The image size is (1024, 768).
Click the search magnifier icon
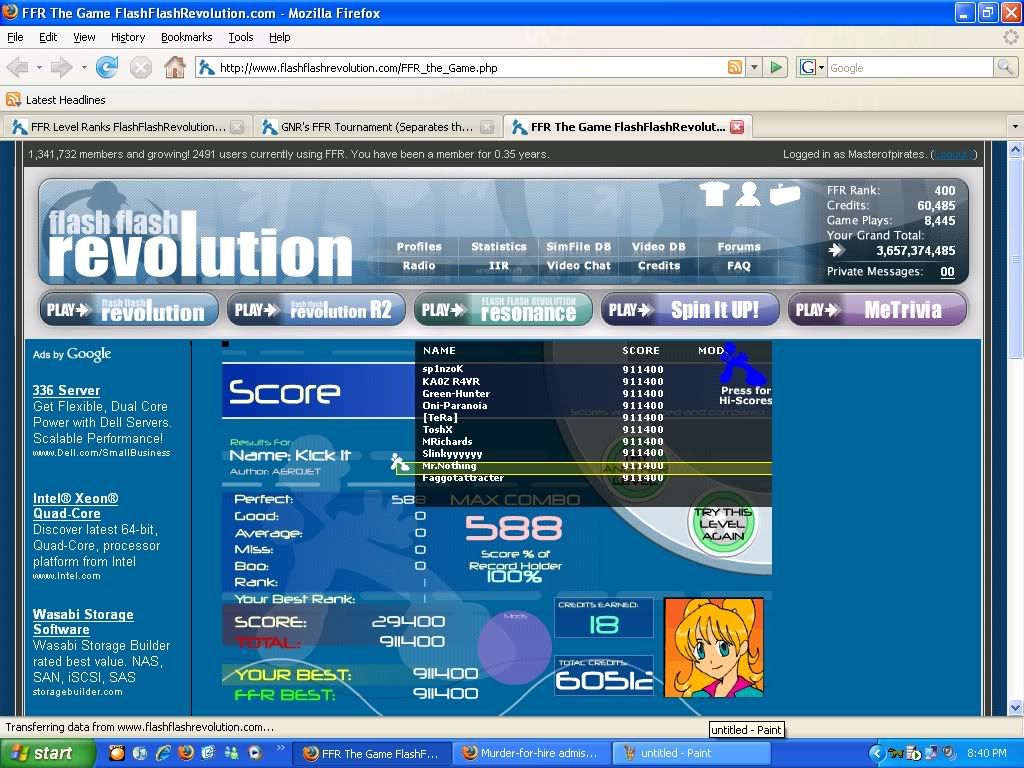(x=1004, y=68)
